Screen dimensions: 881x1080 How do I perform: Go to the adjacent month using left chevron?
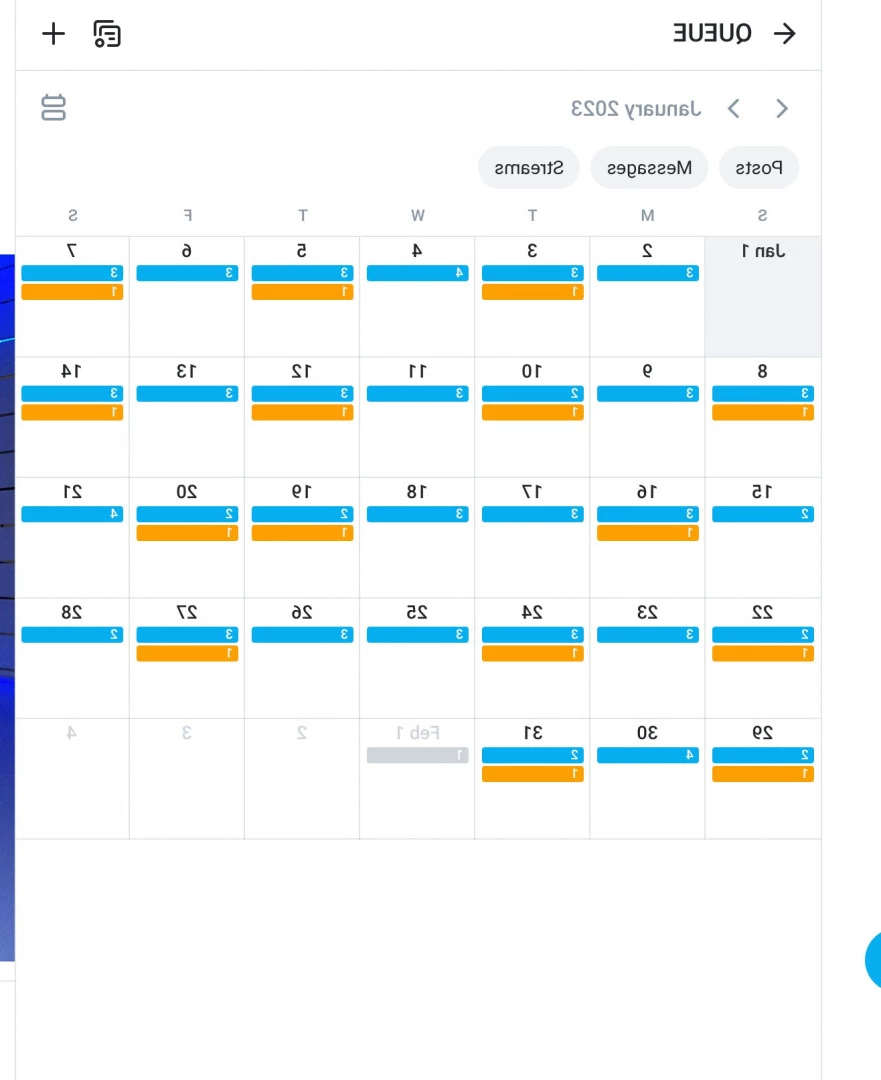click(734, 108)
